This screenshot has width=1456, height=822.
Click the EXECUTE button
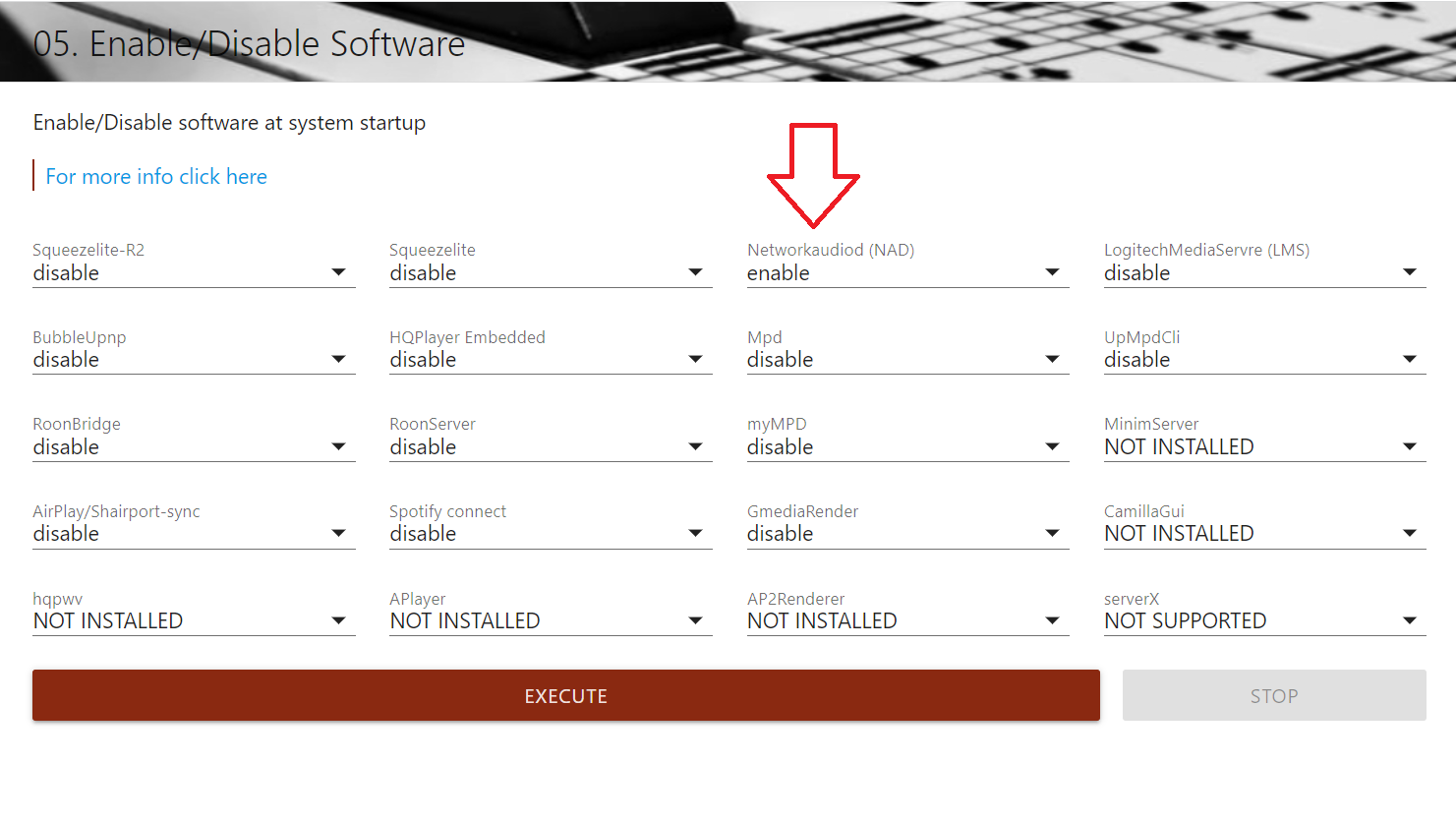(x=566, y=696)
